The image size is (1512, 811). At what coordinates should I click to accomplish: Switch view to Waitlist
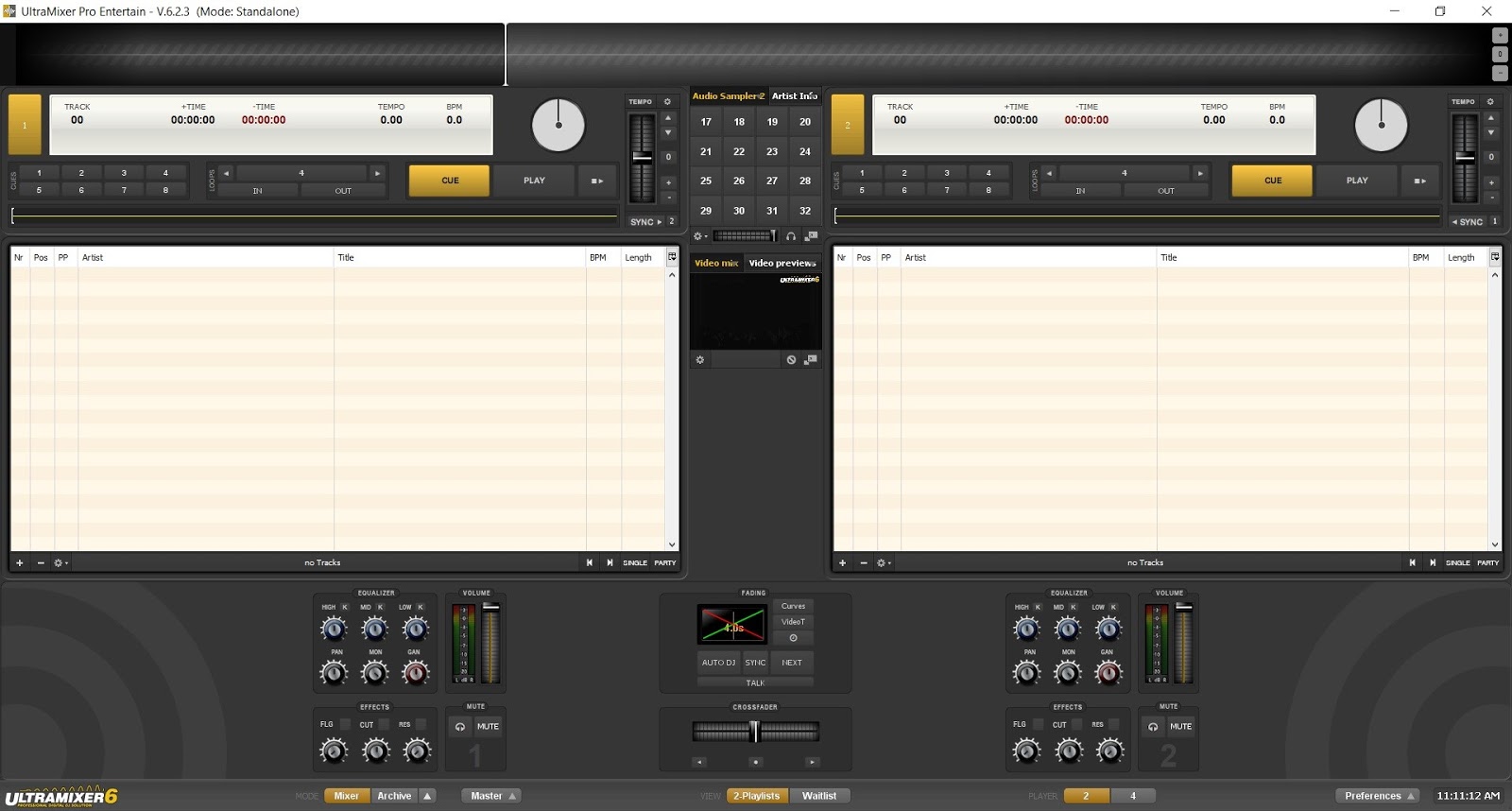pos(819,796)
